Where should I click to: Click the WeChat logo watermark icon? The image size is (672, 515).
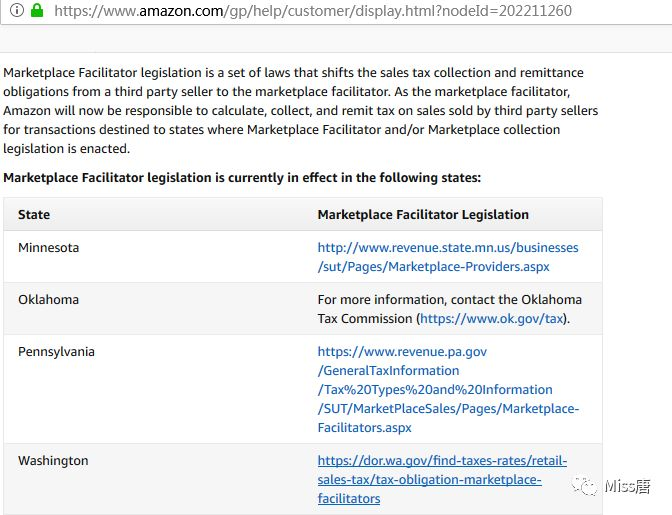click(584, 486)
